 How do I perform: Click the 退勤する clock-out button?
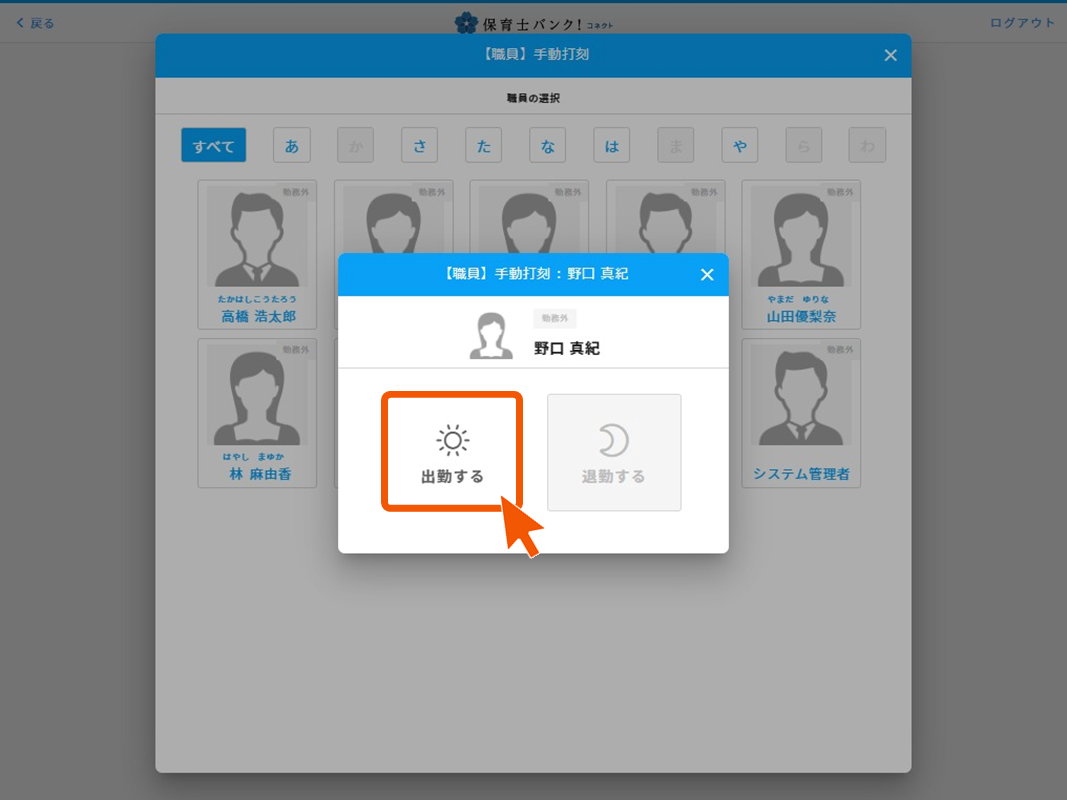pos(614,452)
